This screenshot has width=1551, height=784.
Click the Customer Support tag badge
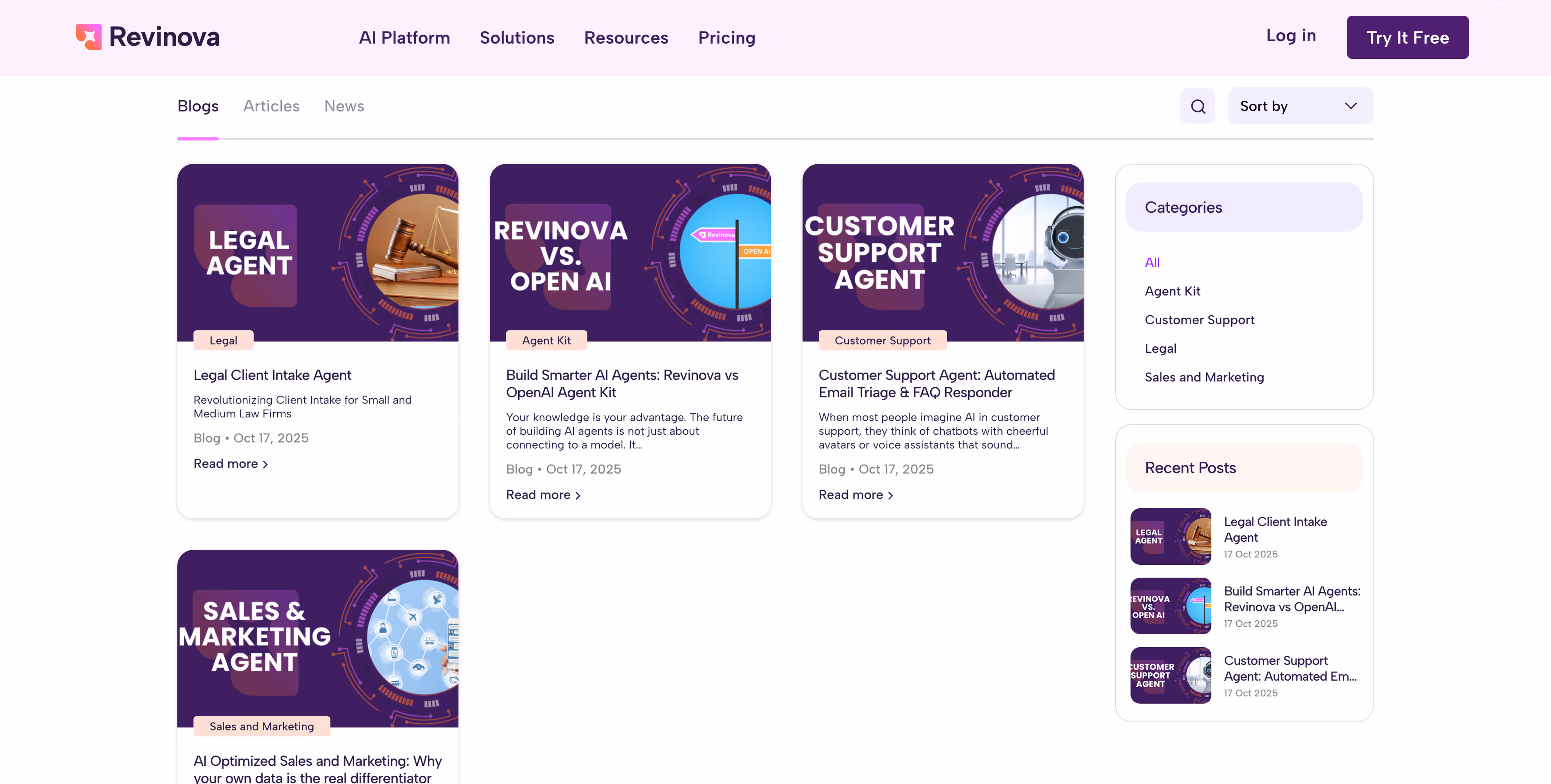pos(882,340)
